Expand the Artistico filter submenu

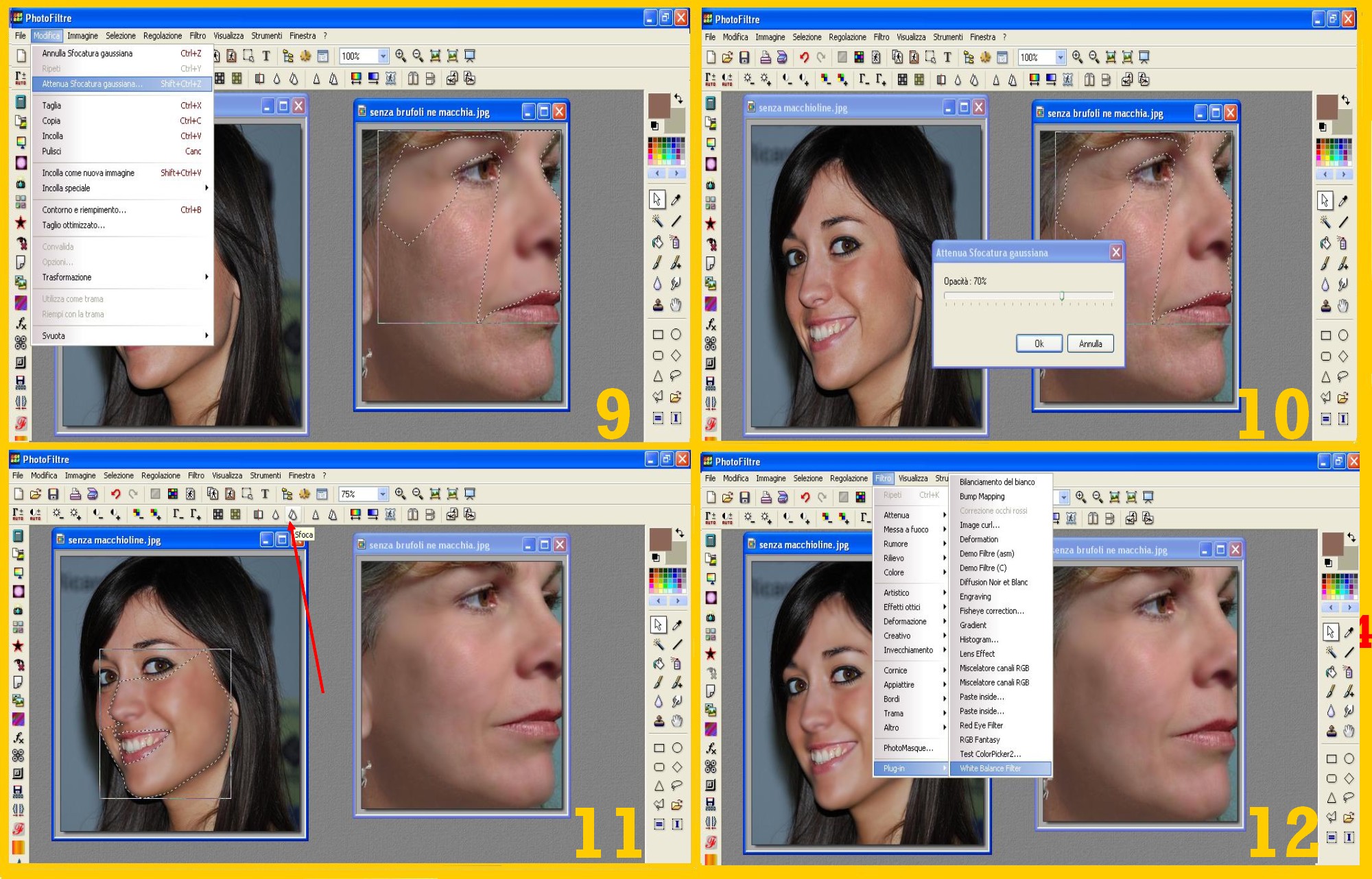pos(896,592)
